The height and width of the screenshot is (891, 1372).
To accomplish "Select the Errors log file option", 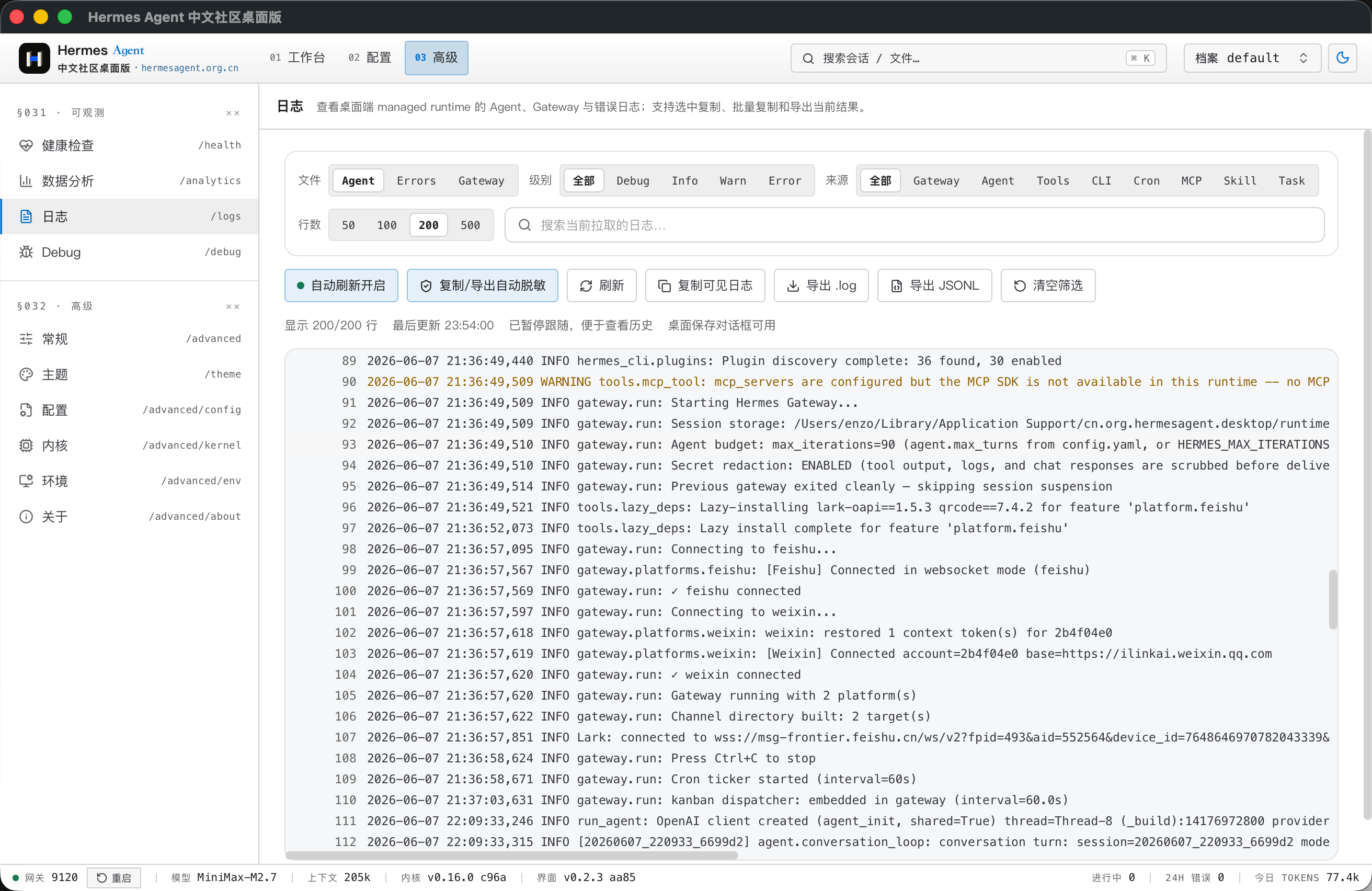I will 416,181.
